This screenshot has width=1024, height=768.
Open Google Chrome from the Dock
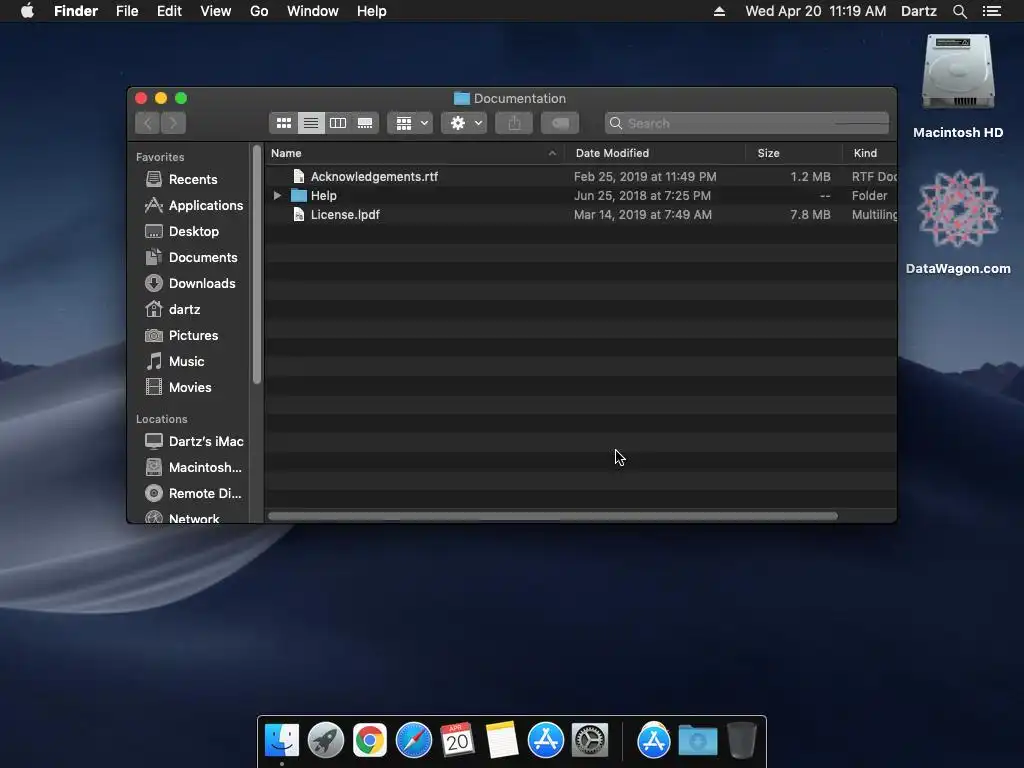pyautogui.click(x=370, y=740)
